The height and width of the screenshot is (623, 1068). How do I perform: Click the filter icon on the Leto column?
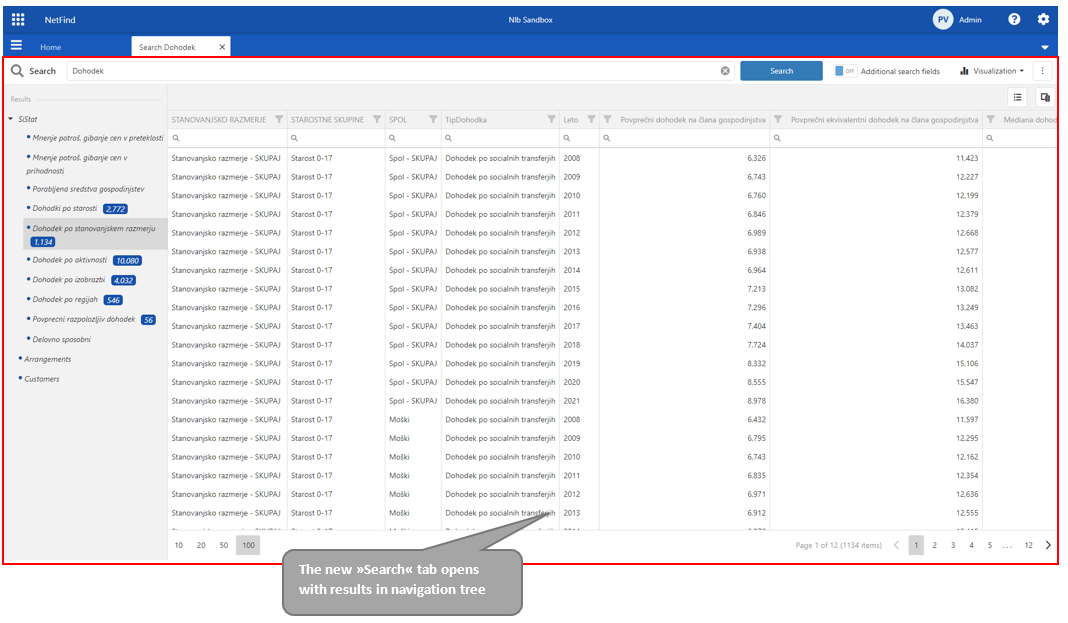click(591, 120)
